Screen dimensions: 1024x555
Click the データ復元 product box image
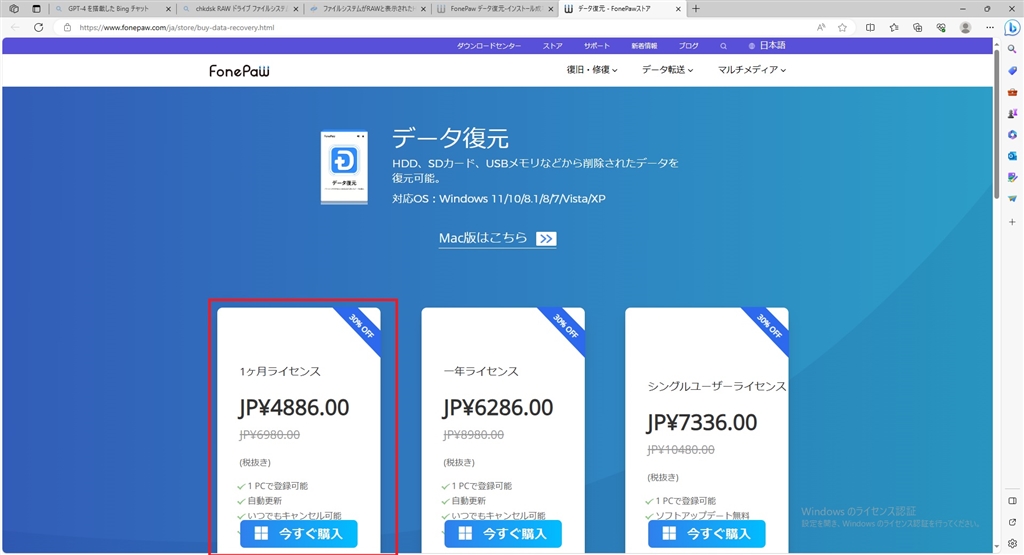pos(344,168)
